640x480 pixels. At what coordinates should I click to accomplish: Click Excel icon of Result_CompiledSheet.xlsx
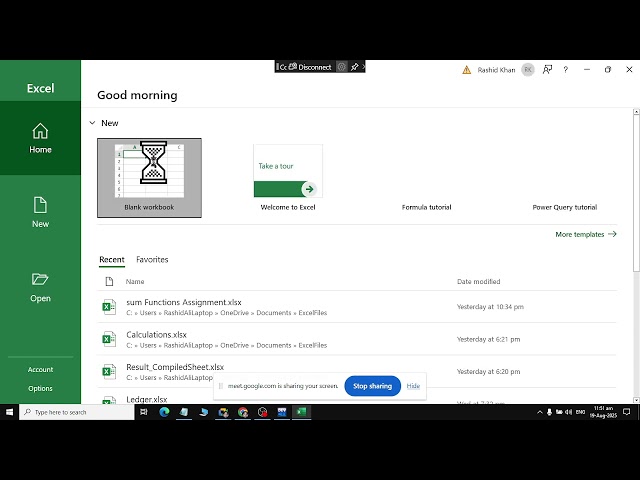click(109, 371)
